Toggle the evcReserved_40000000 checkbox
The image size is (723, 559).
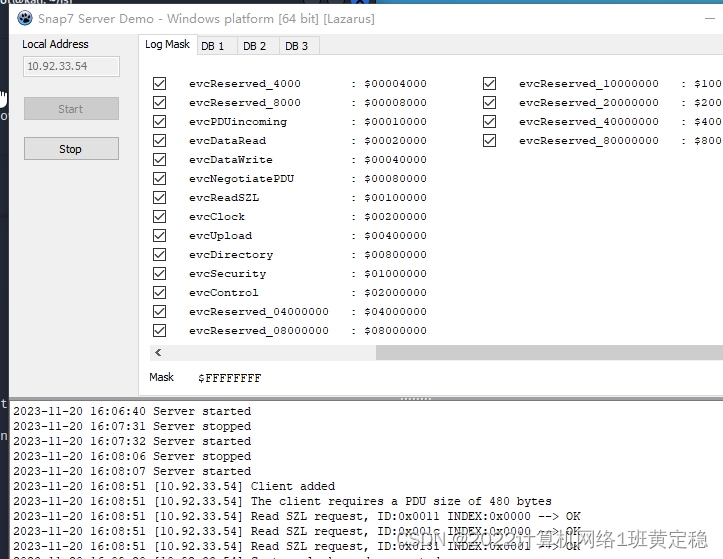click(490, 121)
